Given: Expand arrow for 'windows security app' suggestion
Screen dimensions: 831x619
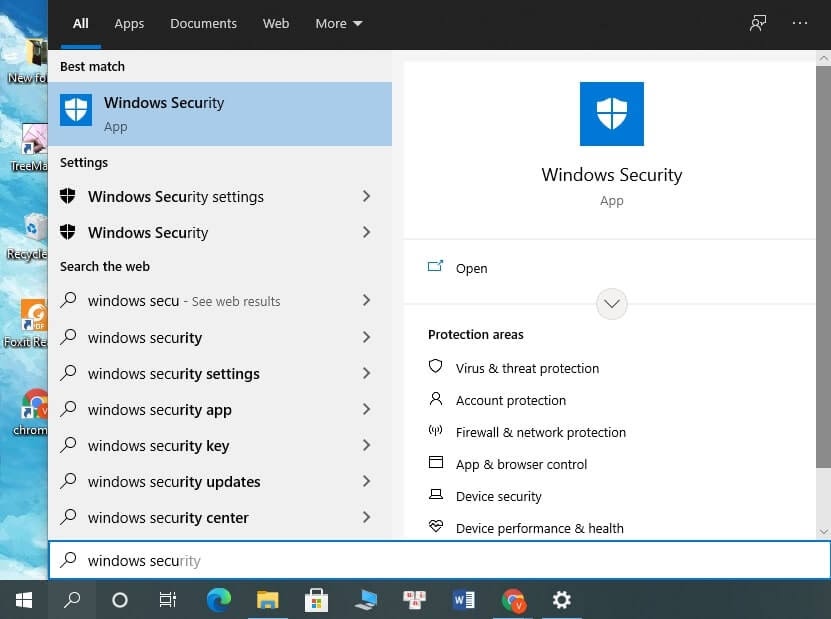Looking at the screenshot, I should [x=366, y=409].
